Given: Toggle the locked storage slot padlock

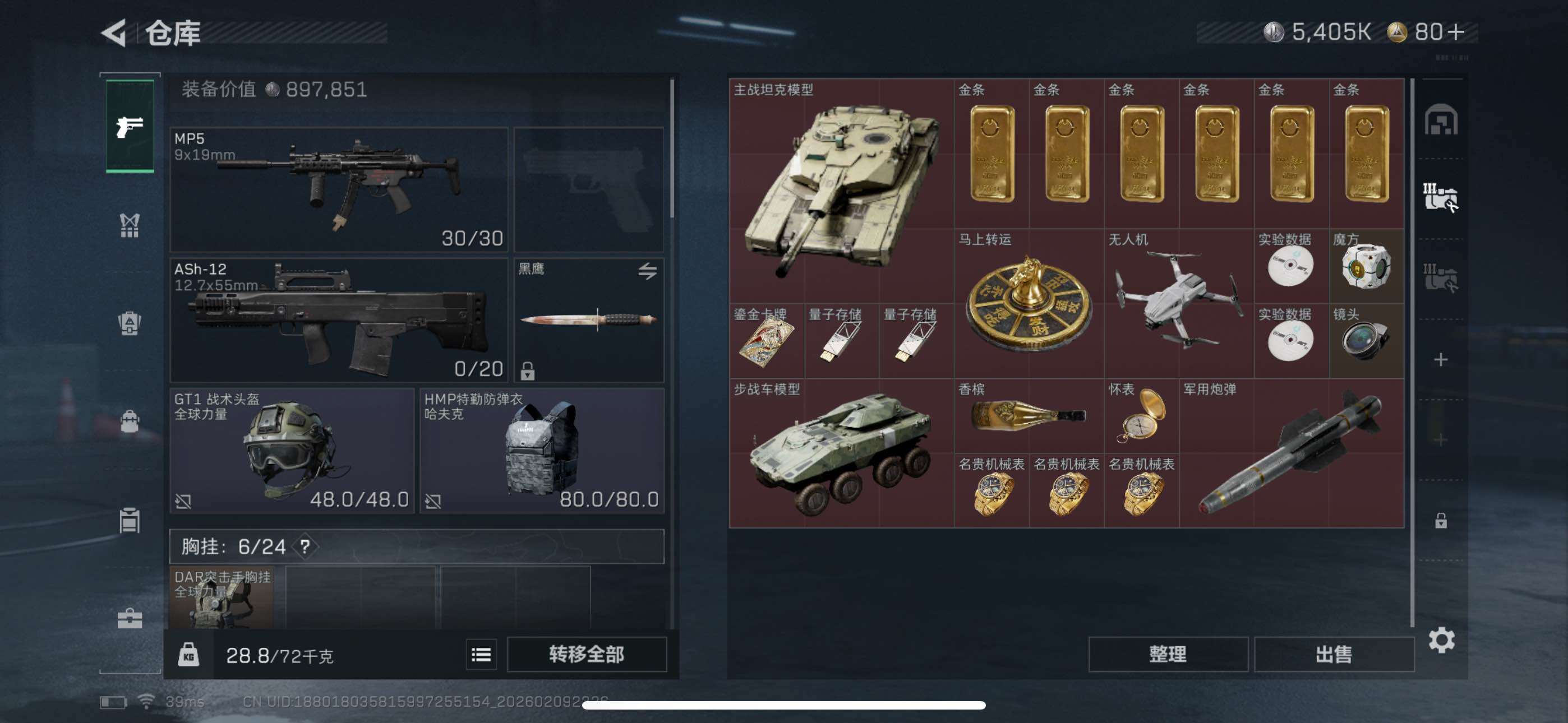Looking at the screenshot, I should pyautogui.click(x=1441, y=520).
